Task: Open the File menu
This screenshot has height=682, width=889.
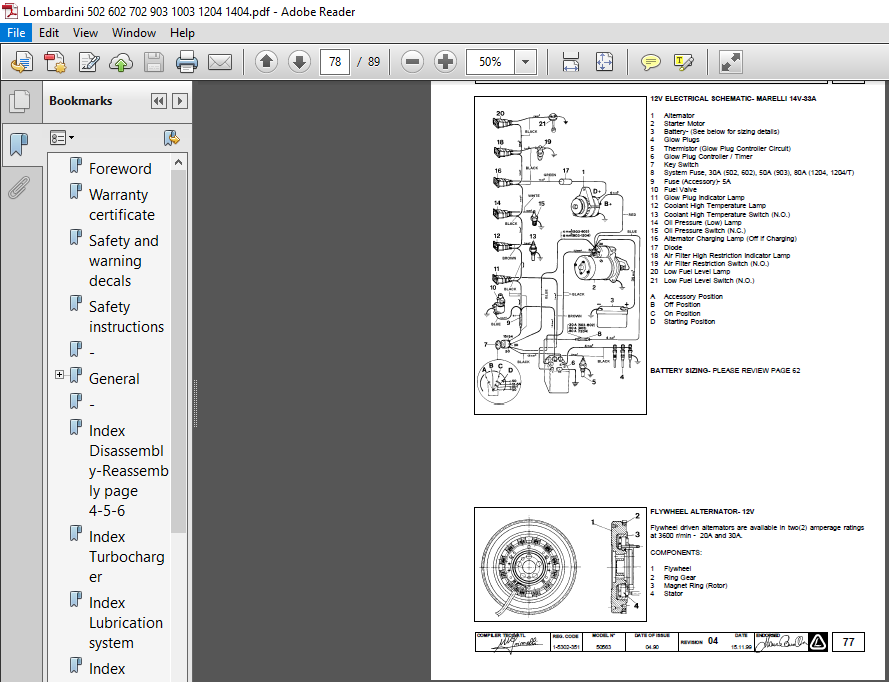Action: pos(16,33)
